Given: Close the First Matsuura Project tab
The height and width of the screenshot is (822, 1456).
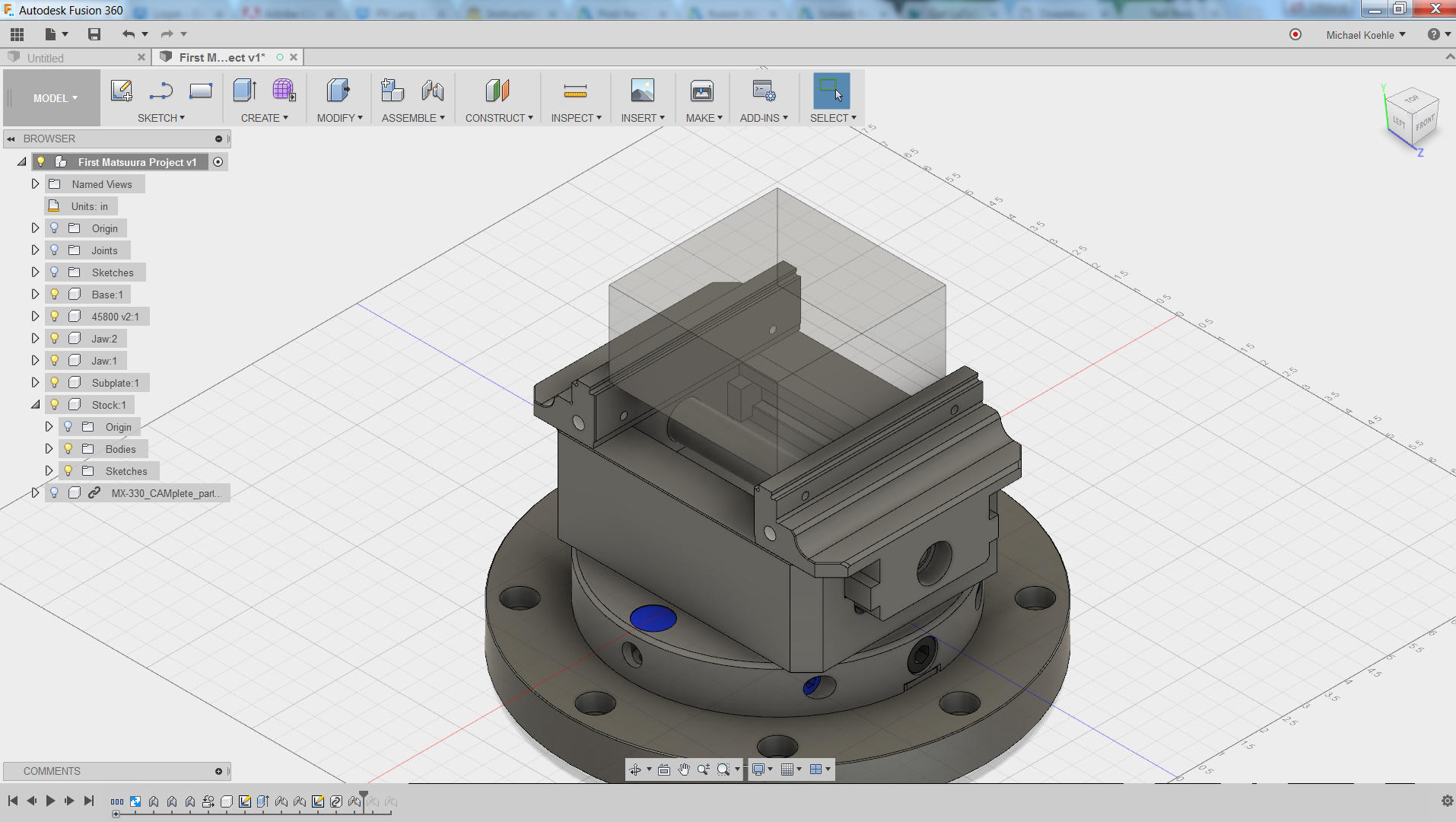Looking at the screenshot, I should tap(294, 57).
